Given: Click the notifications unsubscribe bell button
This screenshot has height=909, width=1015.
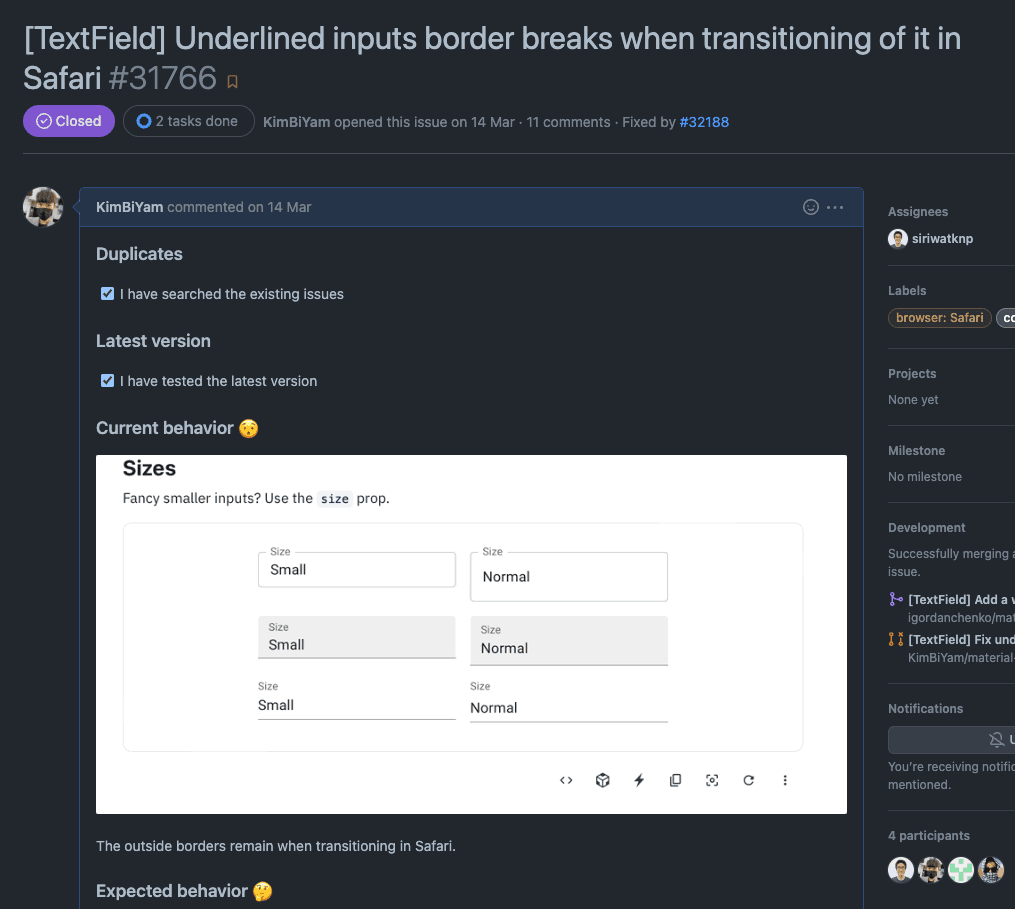Looking at the screenshot, I should pyautogui.click(x=996, y=740).
